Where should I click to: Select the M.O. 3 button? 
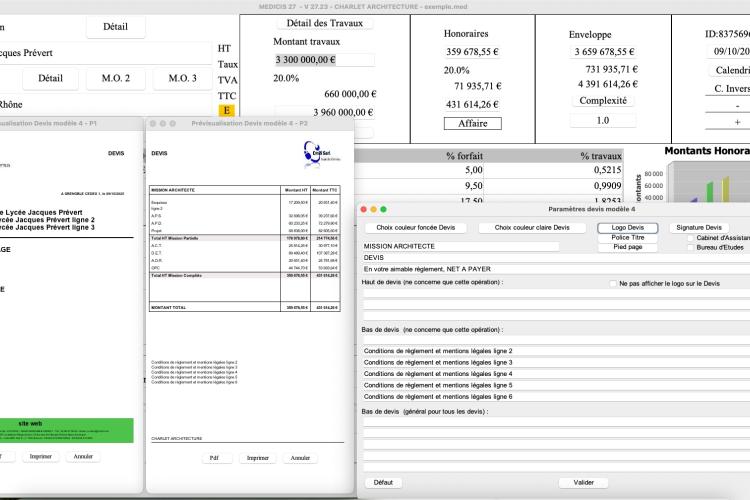[183, 78]
